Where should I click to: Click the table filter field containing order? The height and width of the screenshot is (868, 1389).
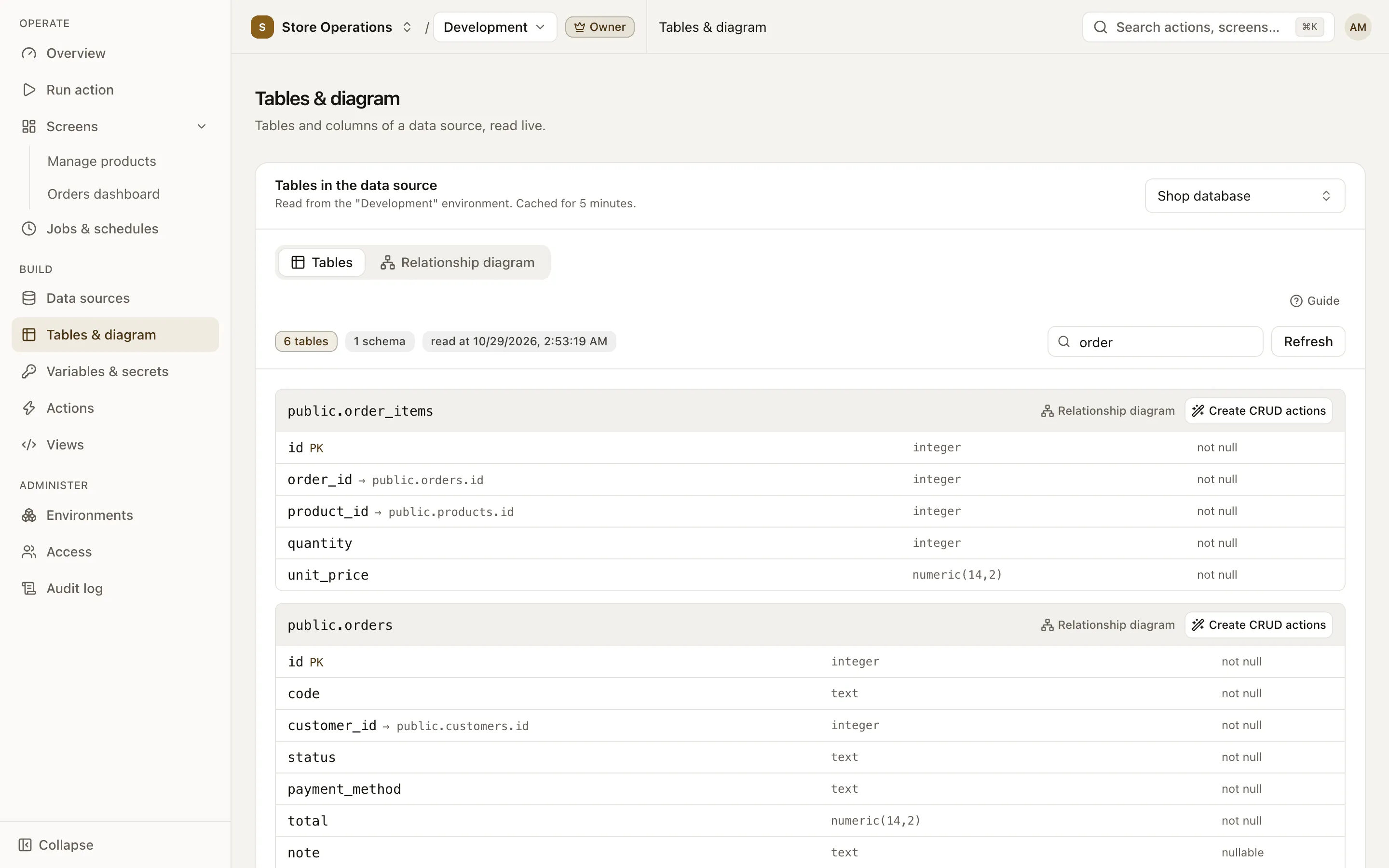point(1155,341)
